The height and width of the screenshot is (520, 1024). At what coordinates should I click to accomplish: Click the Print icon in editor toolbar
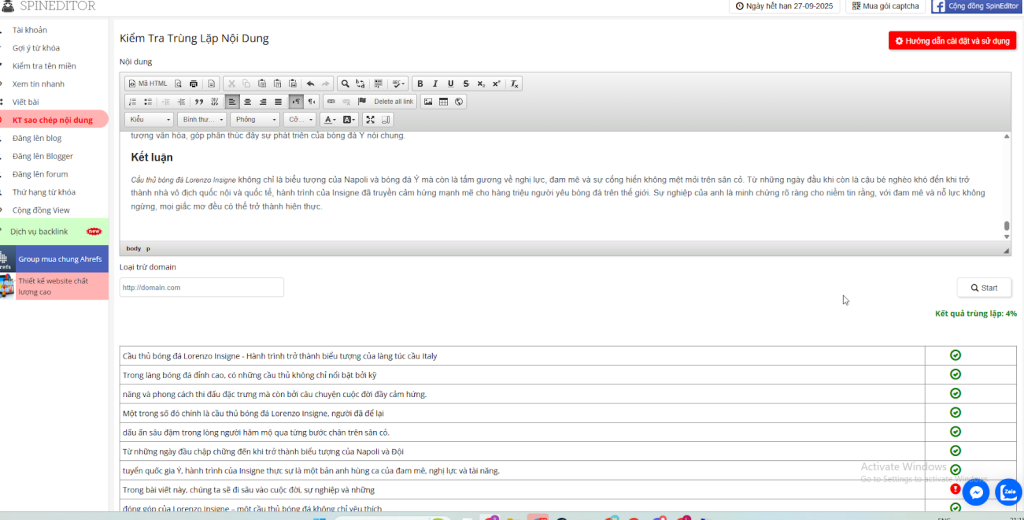click(x=194, y=84)
